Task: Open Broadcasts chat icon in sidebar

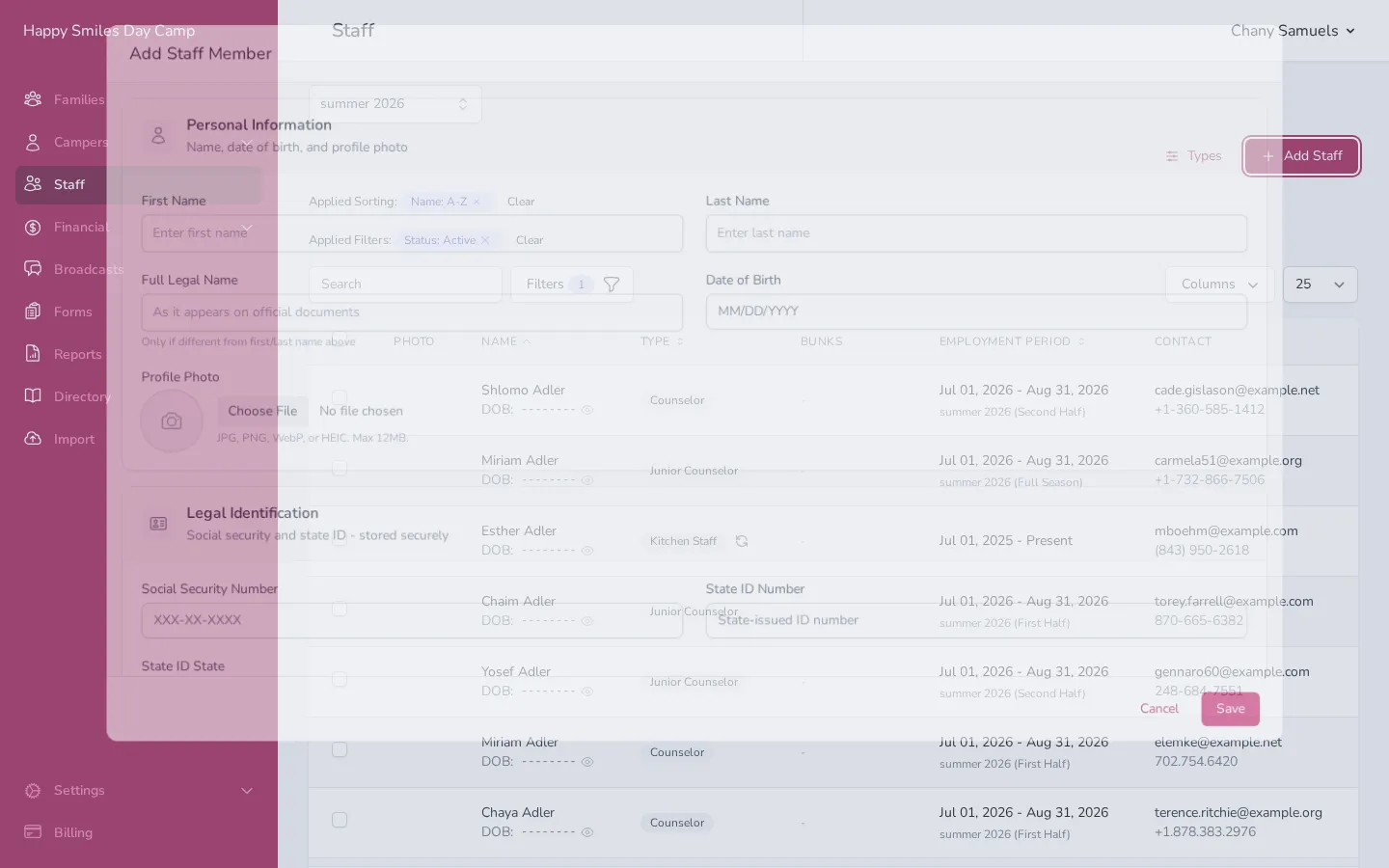Action: point(33,269)
